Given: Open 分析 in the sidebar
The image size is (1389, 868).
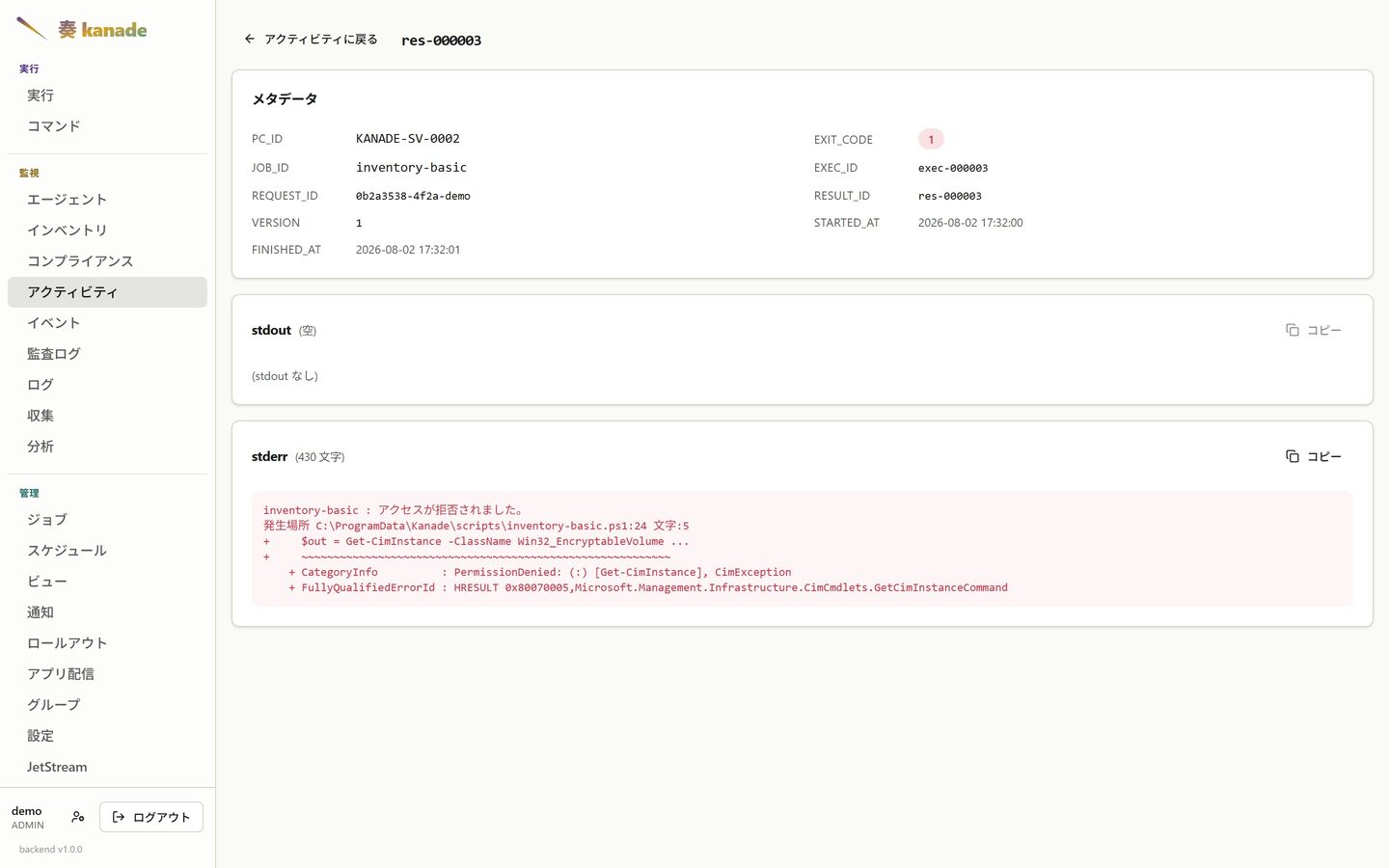Looking at the screenshot, I should pyautogui.click(x=107, y=447).
